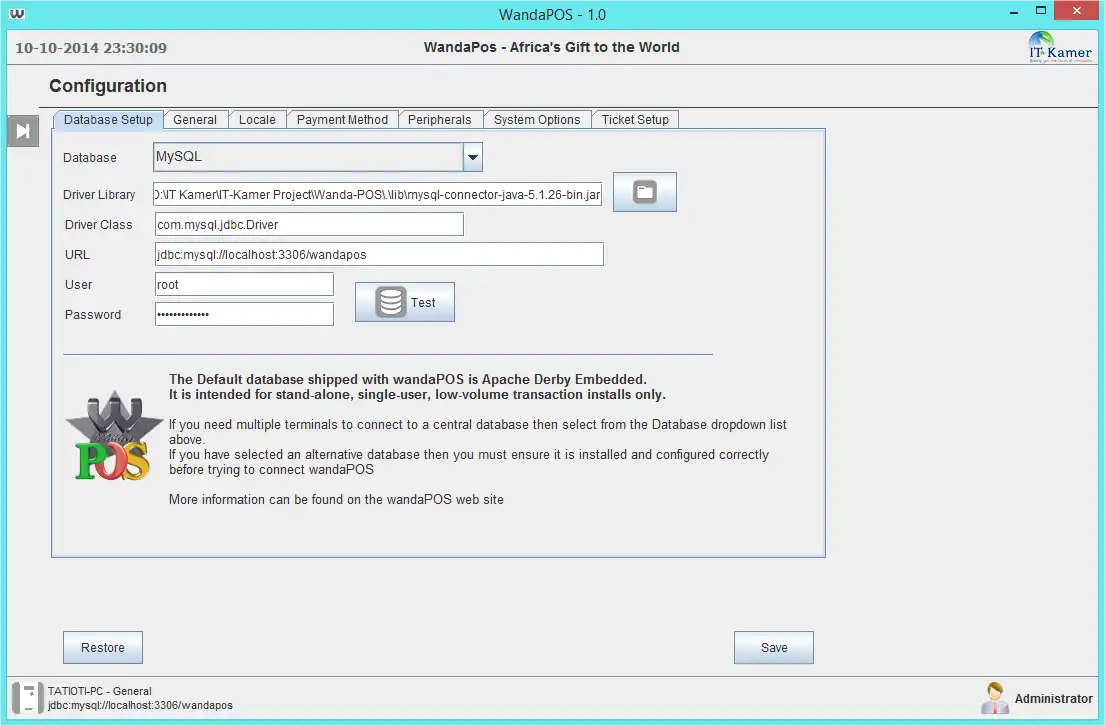Click the Administrator label in status bar
Image resolution: width=1105 pixels, height=726 pixels.
pos(1054,699)
